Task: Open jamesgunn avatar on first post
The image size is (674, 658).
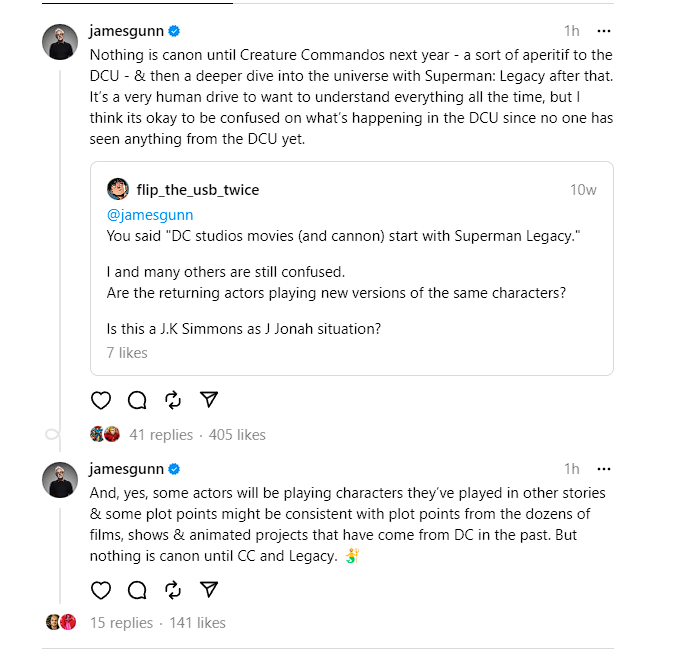Action: point(60,42)
